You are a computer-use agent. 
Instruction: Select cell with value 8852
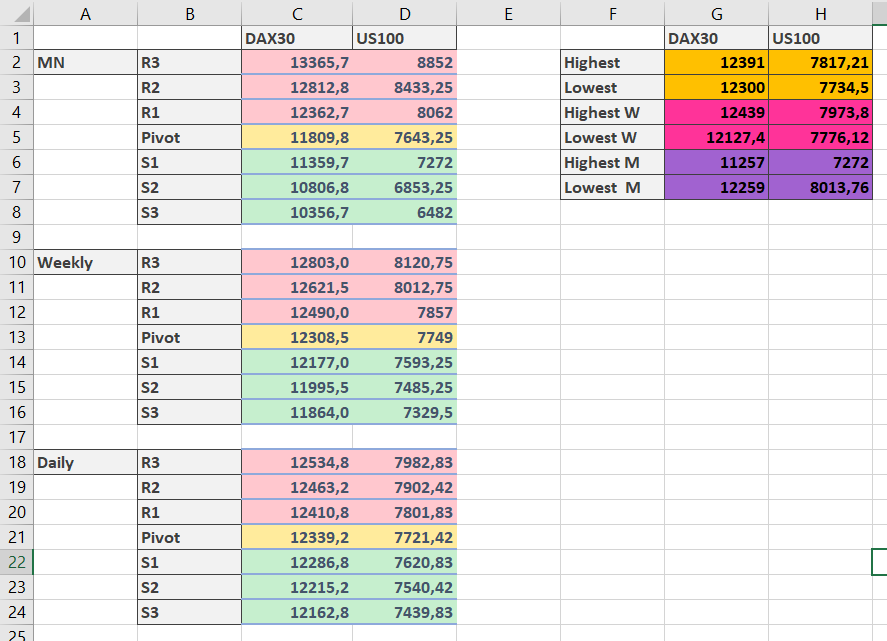[x=404, y=62]
